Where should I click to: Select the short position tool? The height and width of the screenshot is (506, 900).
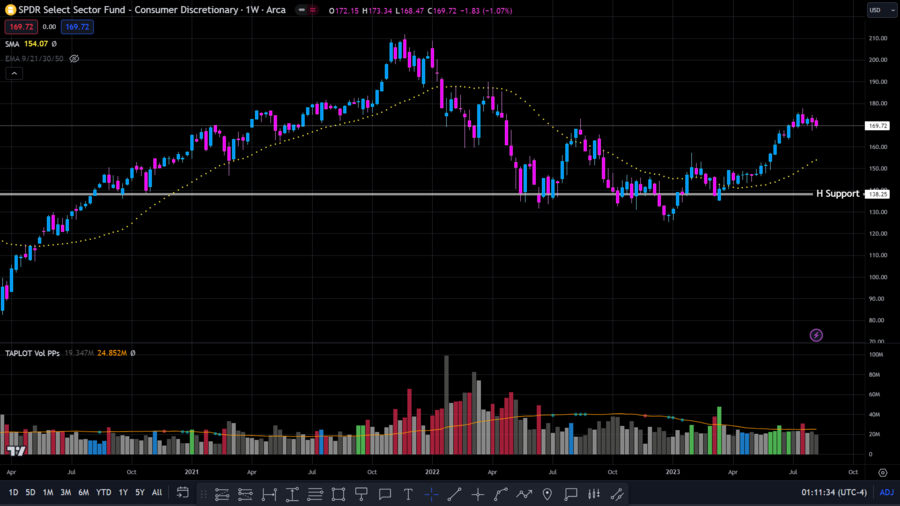(245, 494)
